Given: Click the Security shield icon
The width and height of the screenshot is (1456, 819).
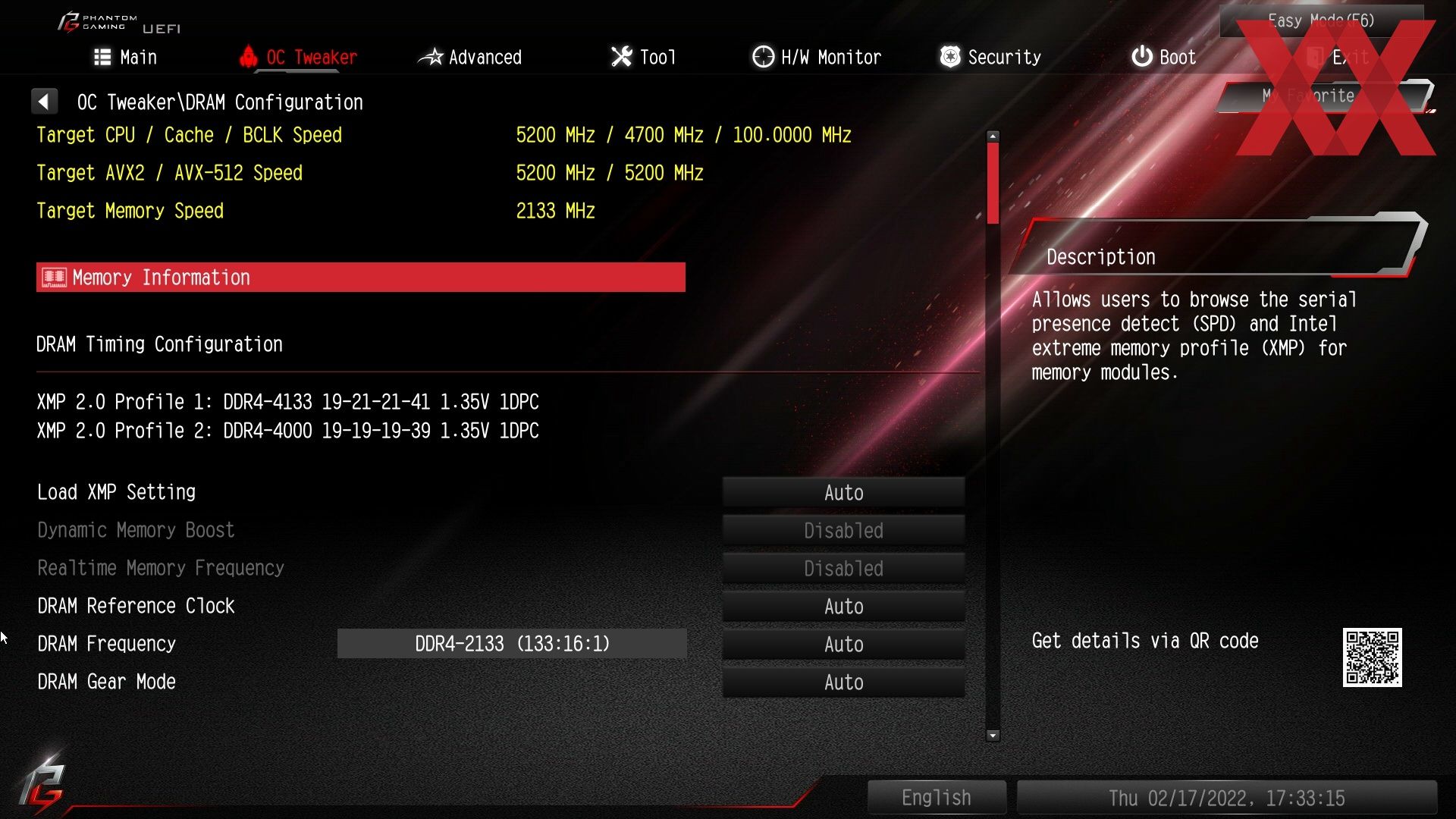Looking at the screenshot, I should [x=949, y=57].
